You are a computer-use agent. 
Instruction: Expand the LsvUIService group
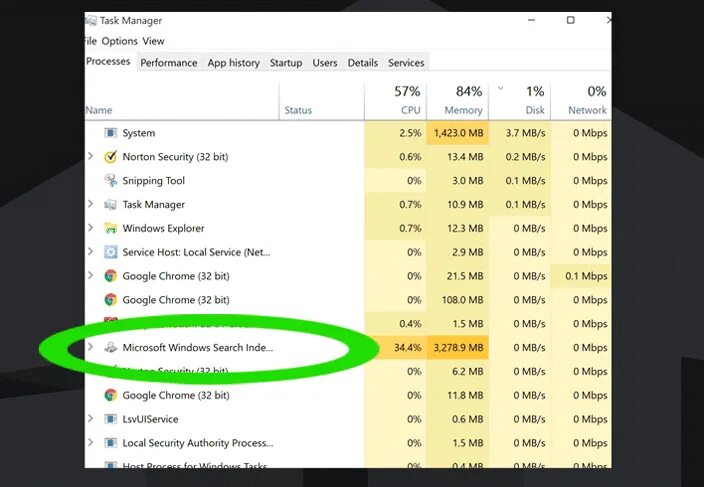pos(91,418)
